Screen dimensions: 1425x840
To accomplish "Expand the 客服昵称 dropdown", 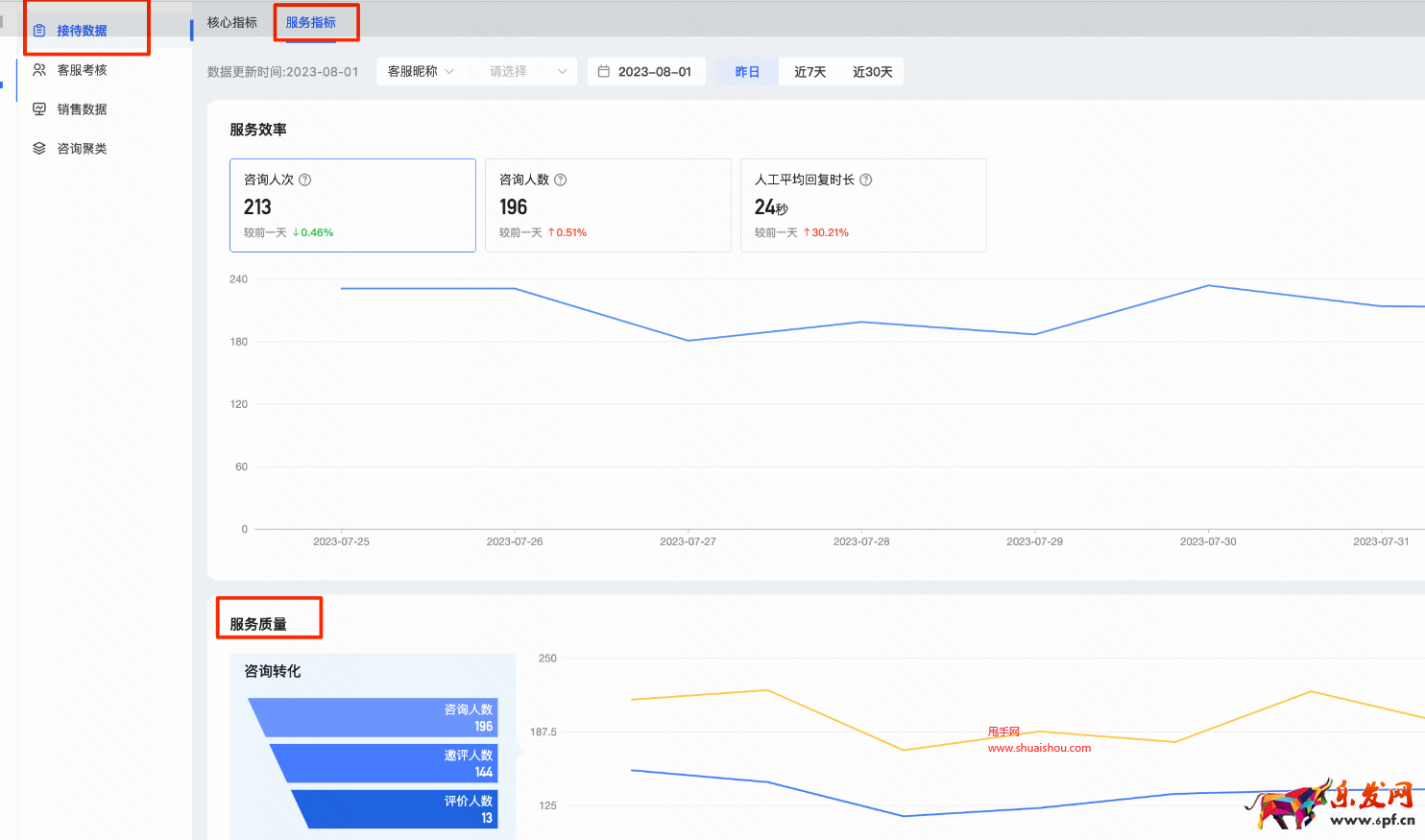I will (423, 71).
